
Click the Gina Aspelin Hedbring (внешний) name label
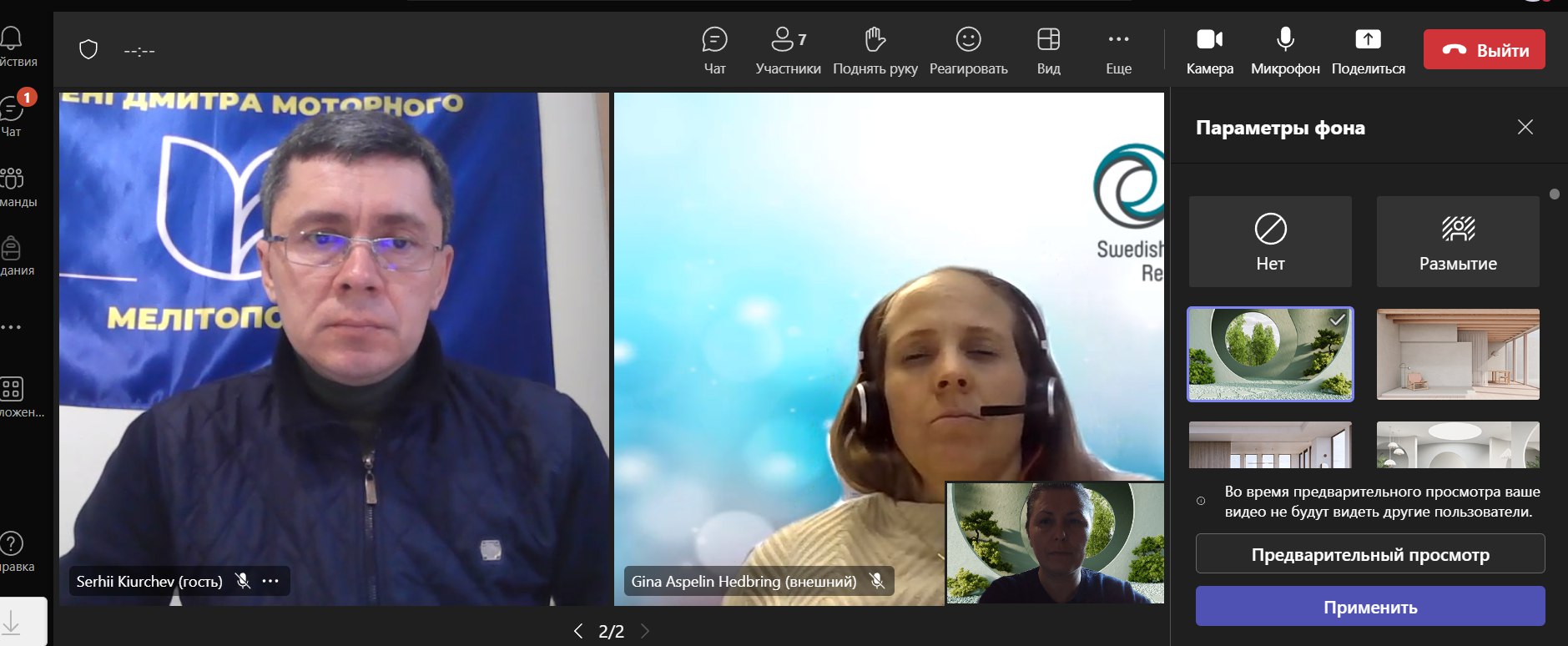tap(744, 581)
